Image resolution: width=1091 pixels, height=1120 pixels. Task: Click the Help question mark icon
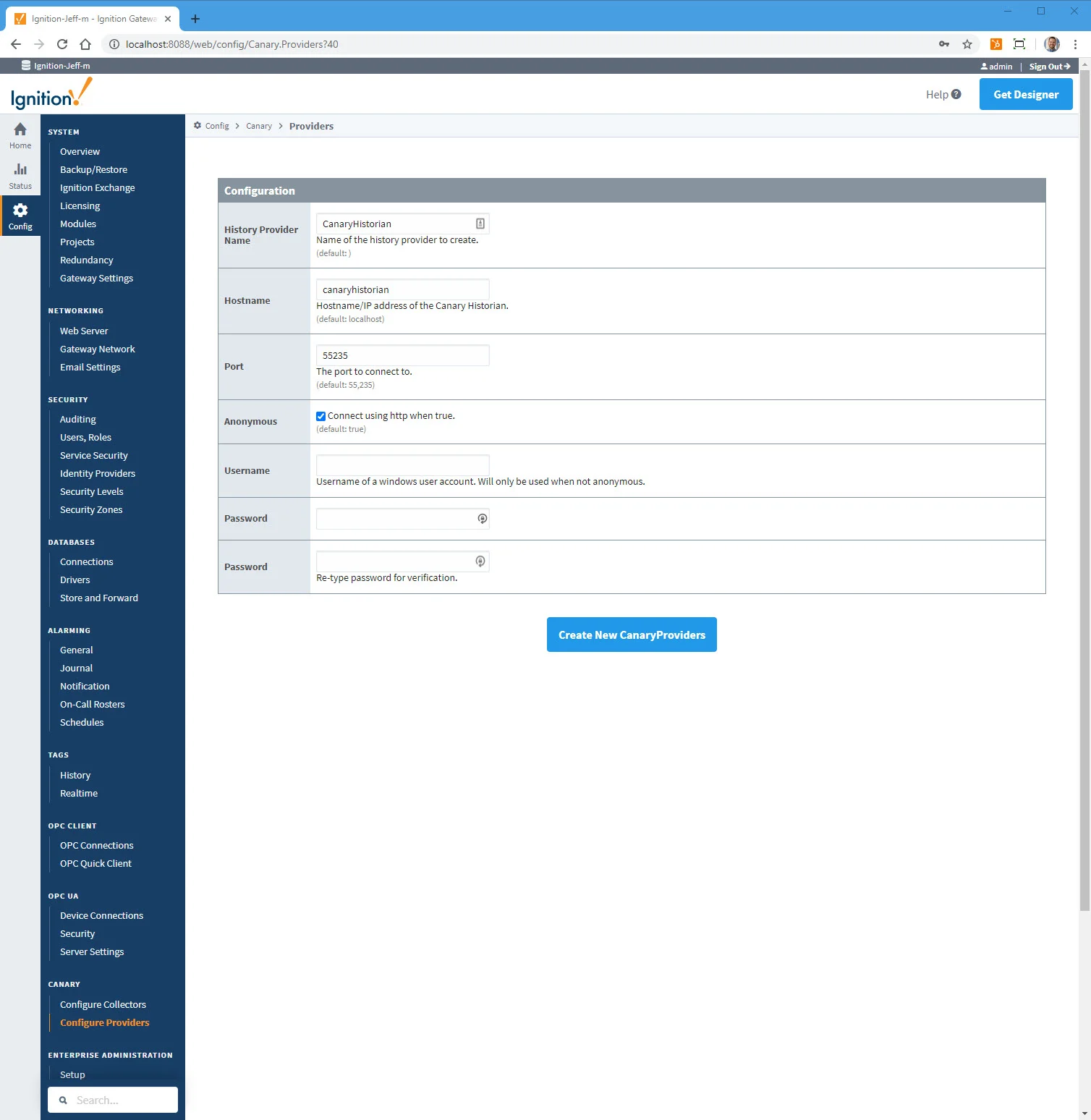(956, 94)
